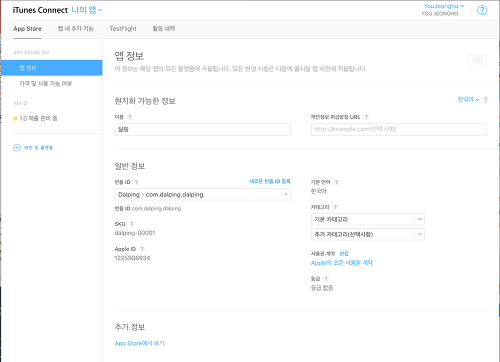Screen dimensions: 500x362
Task: Click the 버전 또는 플랫폼 link
Action: (38, 148)
